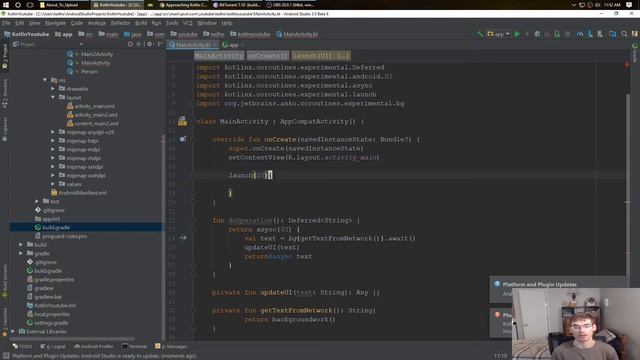Expand the build folder in project tree
The height and width of the screenshot is (360, 640).
pyautogui.click(x=21, y=244)
